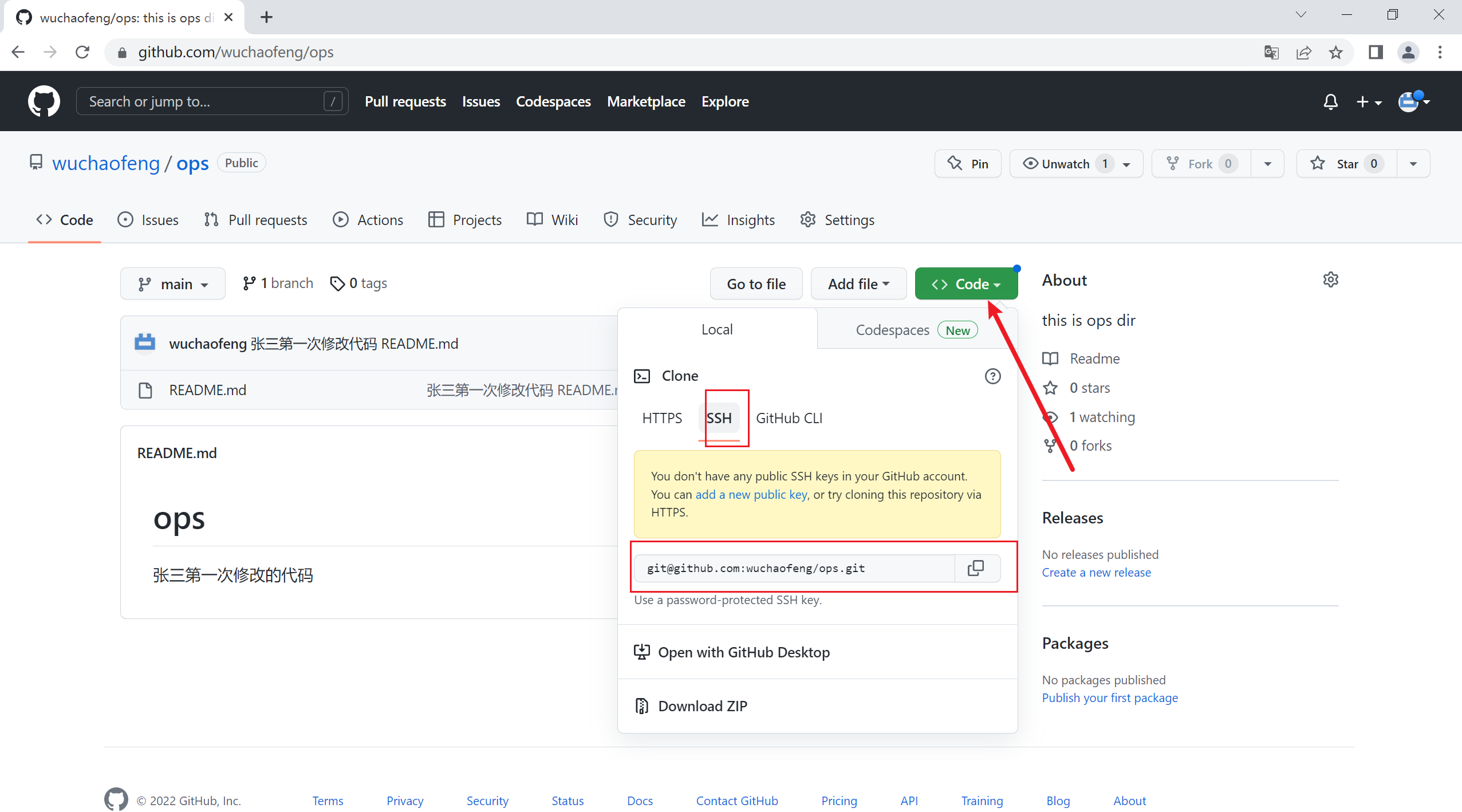The height and width of the screenshot is (812, 1462).
Task: Click Create a new release link
Action: coord(1096,572)
